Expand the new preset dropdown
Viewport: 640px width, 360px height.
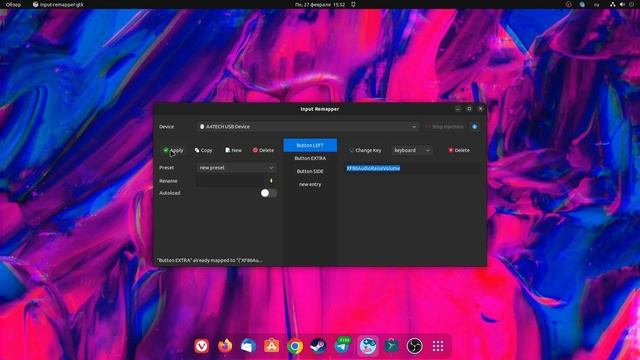pos(236,168)
